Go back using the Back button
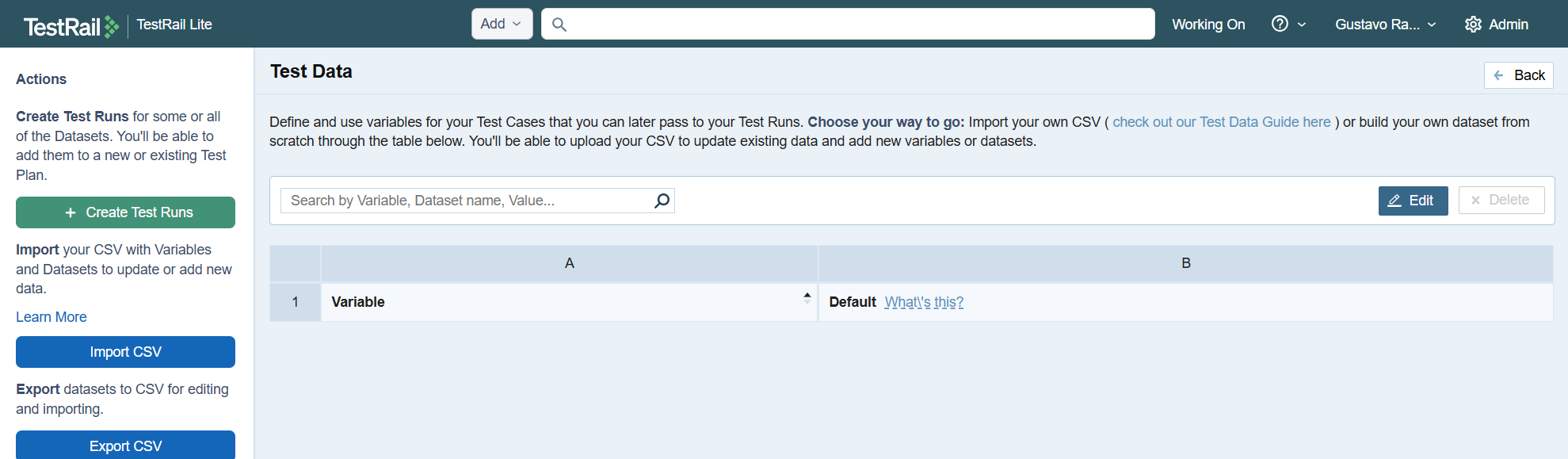 1518,75
